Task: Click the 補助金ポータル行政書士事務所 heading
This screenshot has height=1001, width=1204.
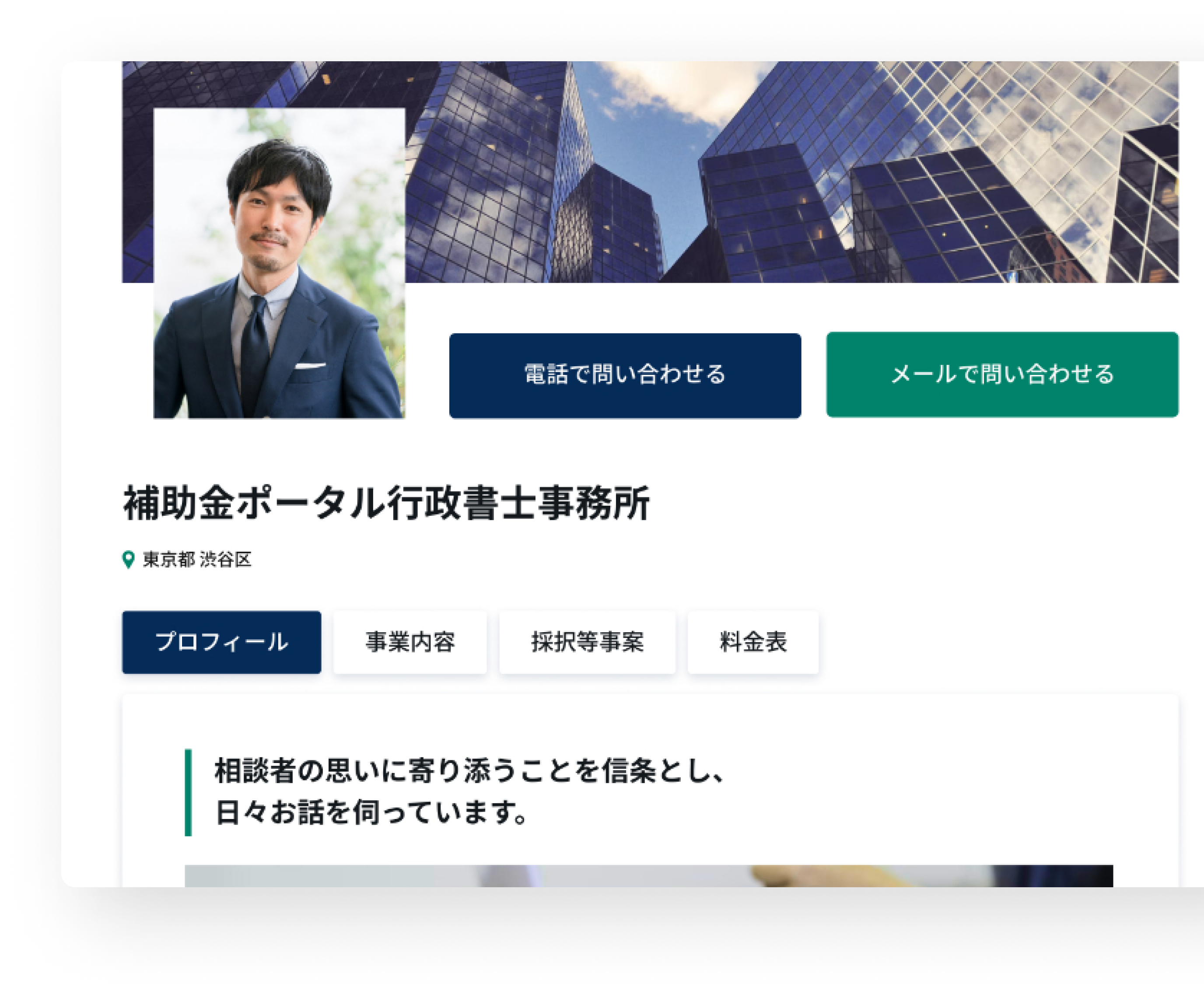Action: [386, 503]
